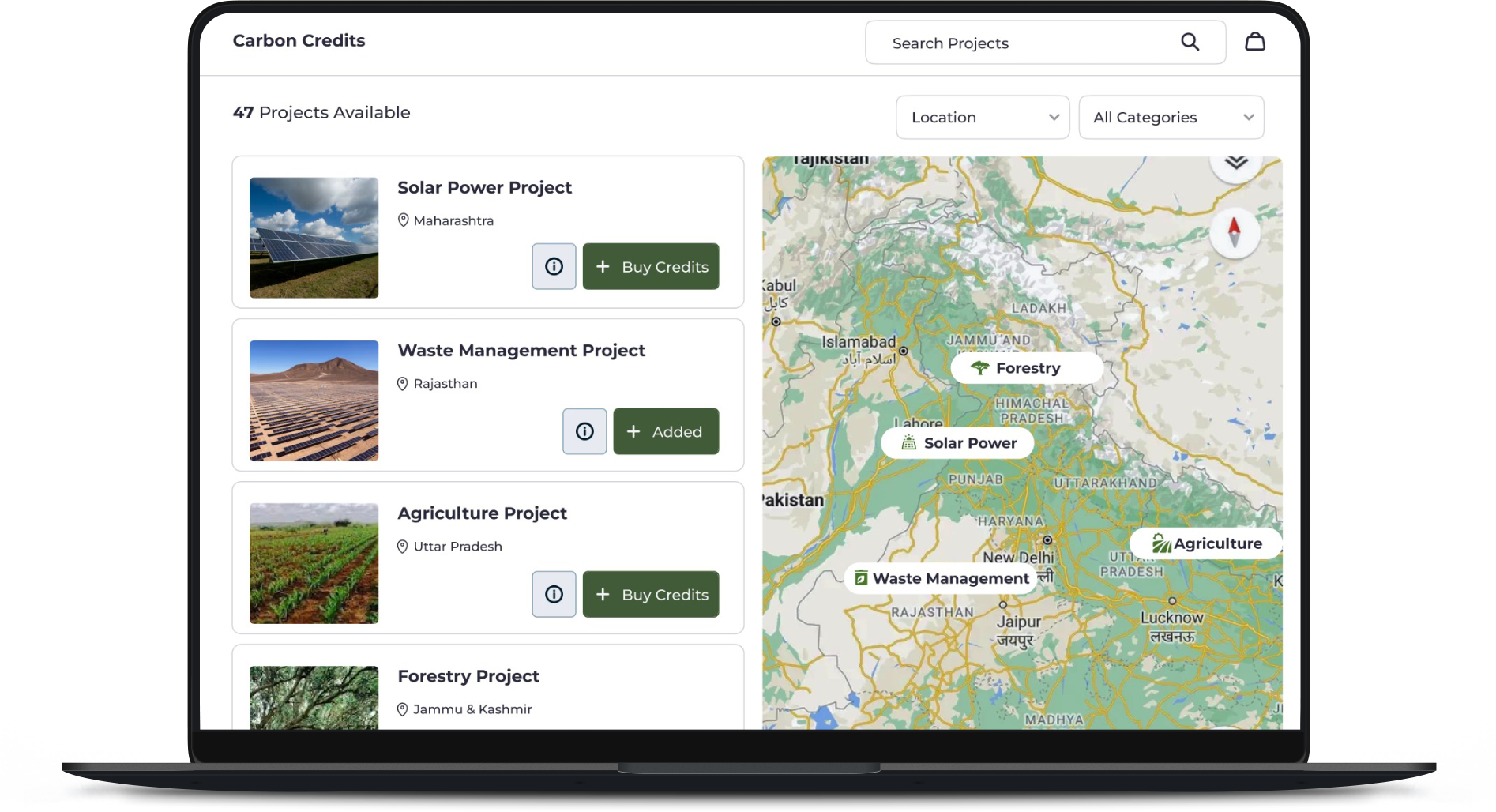Click the location pin icon beside Maharashtra

click(x=404, y=220)
